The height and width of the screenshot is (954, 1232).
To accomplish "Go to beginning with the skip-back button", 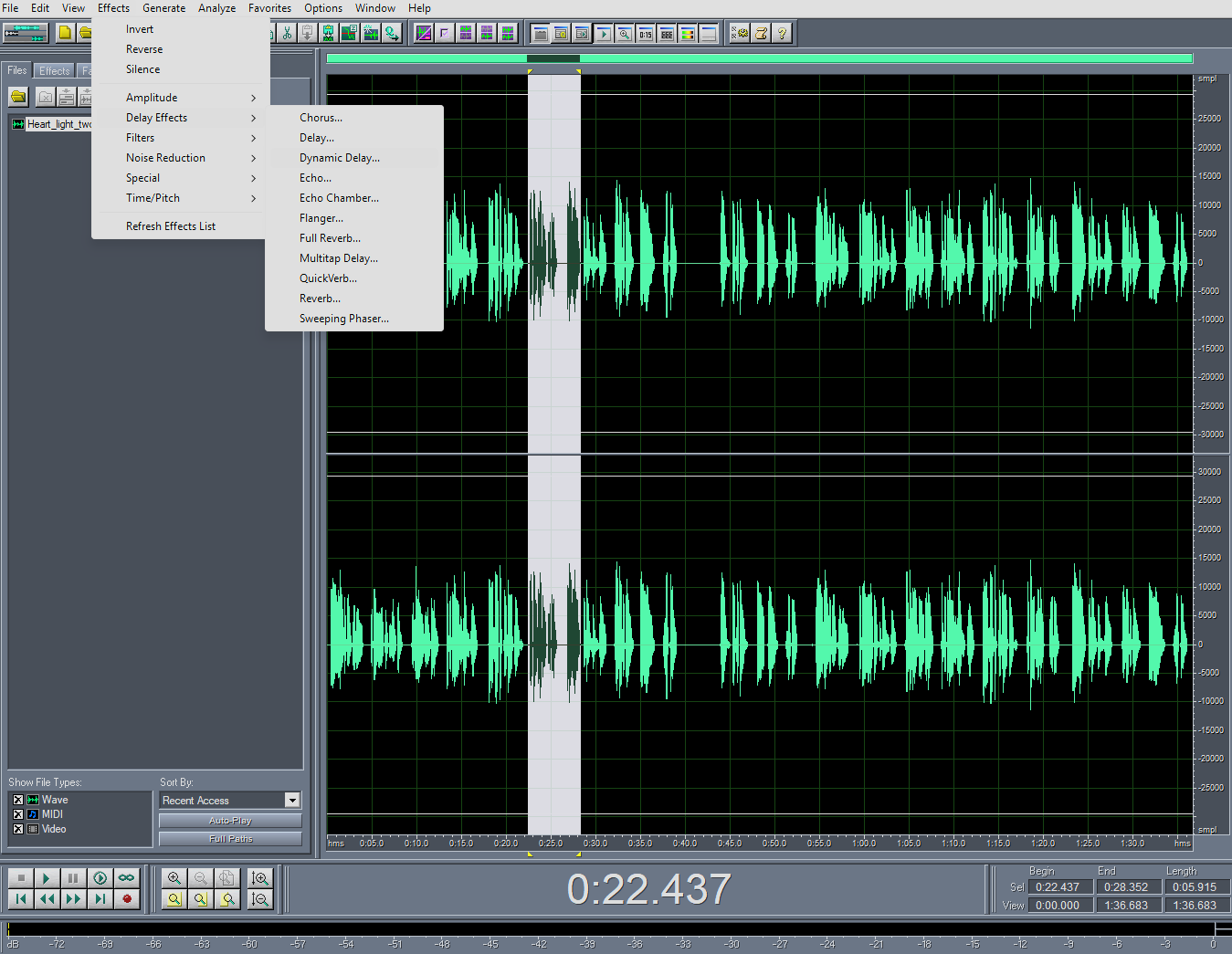I will (21, 899).
